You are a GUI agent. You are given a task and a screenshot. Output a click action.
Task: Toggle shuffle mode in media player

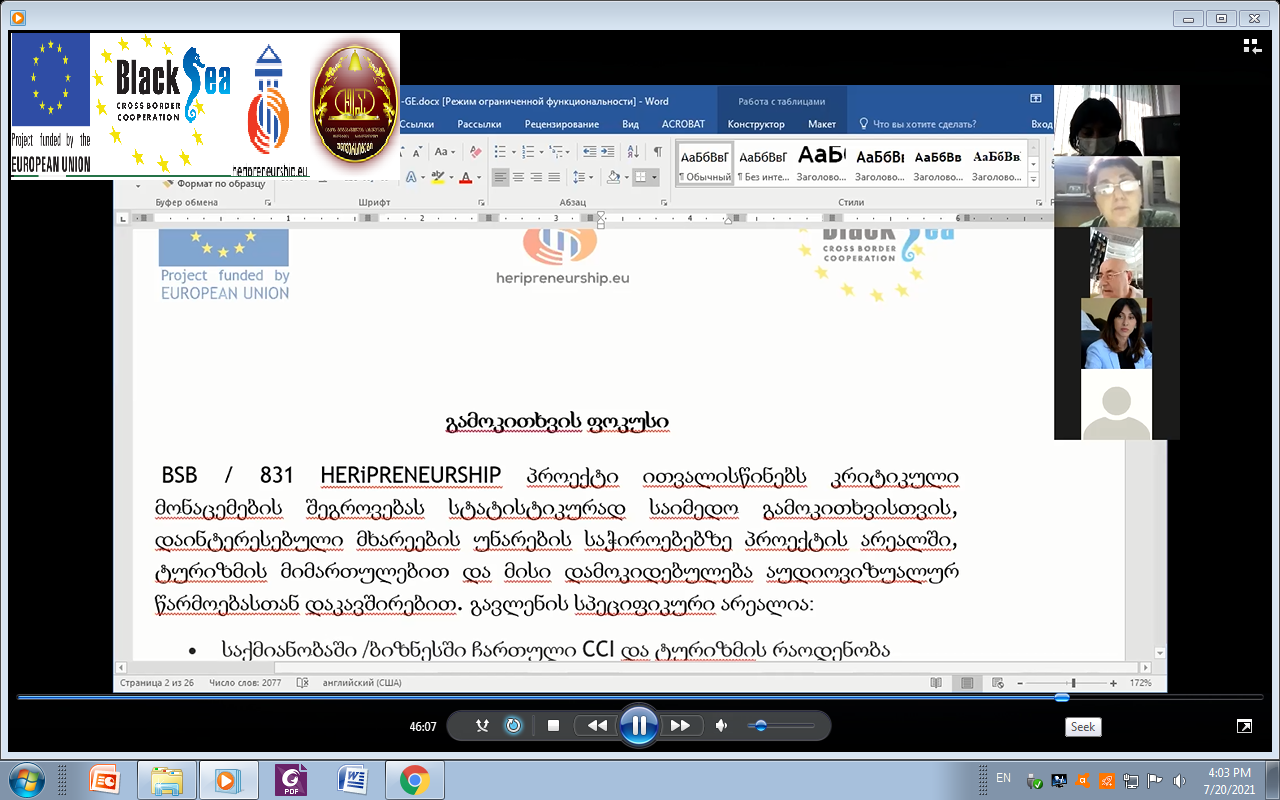pos(482,726)
